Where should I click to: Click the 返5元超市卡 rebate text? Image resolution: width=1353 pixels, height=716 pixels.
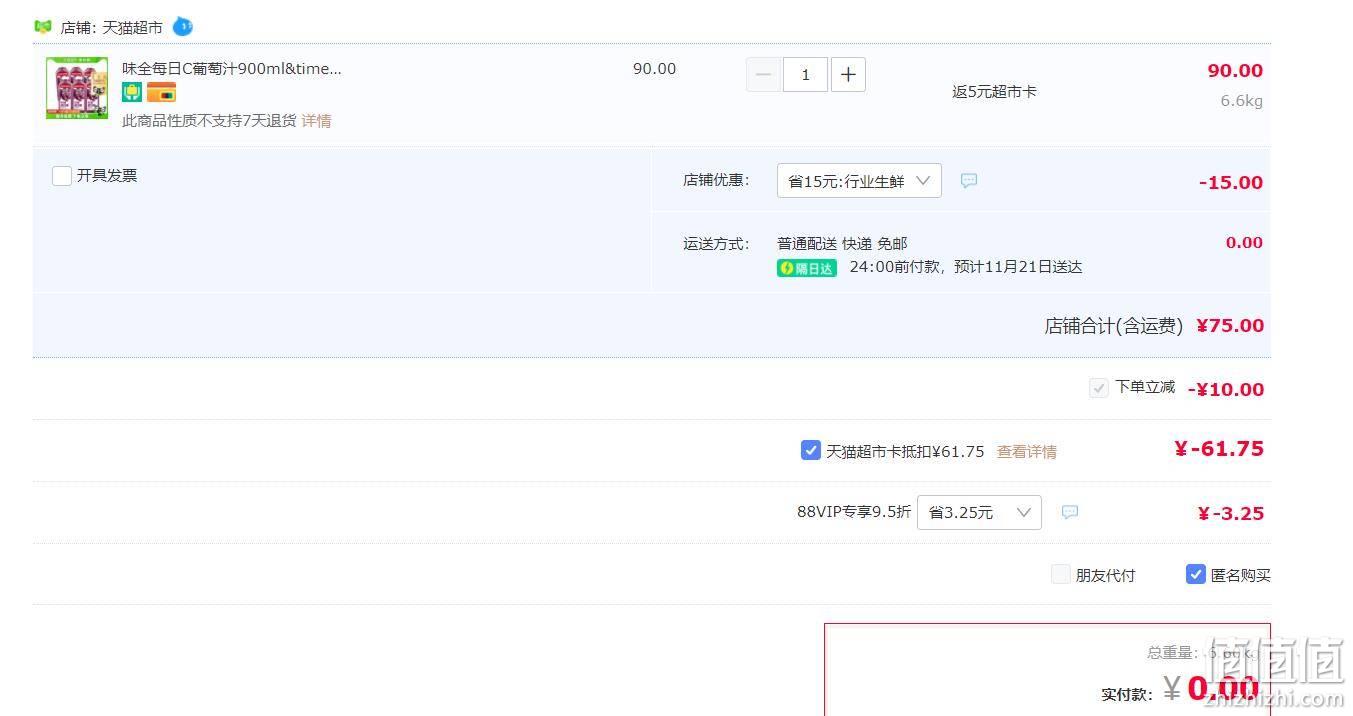click(x=994, y=92)
